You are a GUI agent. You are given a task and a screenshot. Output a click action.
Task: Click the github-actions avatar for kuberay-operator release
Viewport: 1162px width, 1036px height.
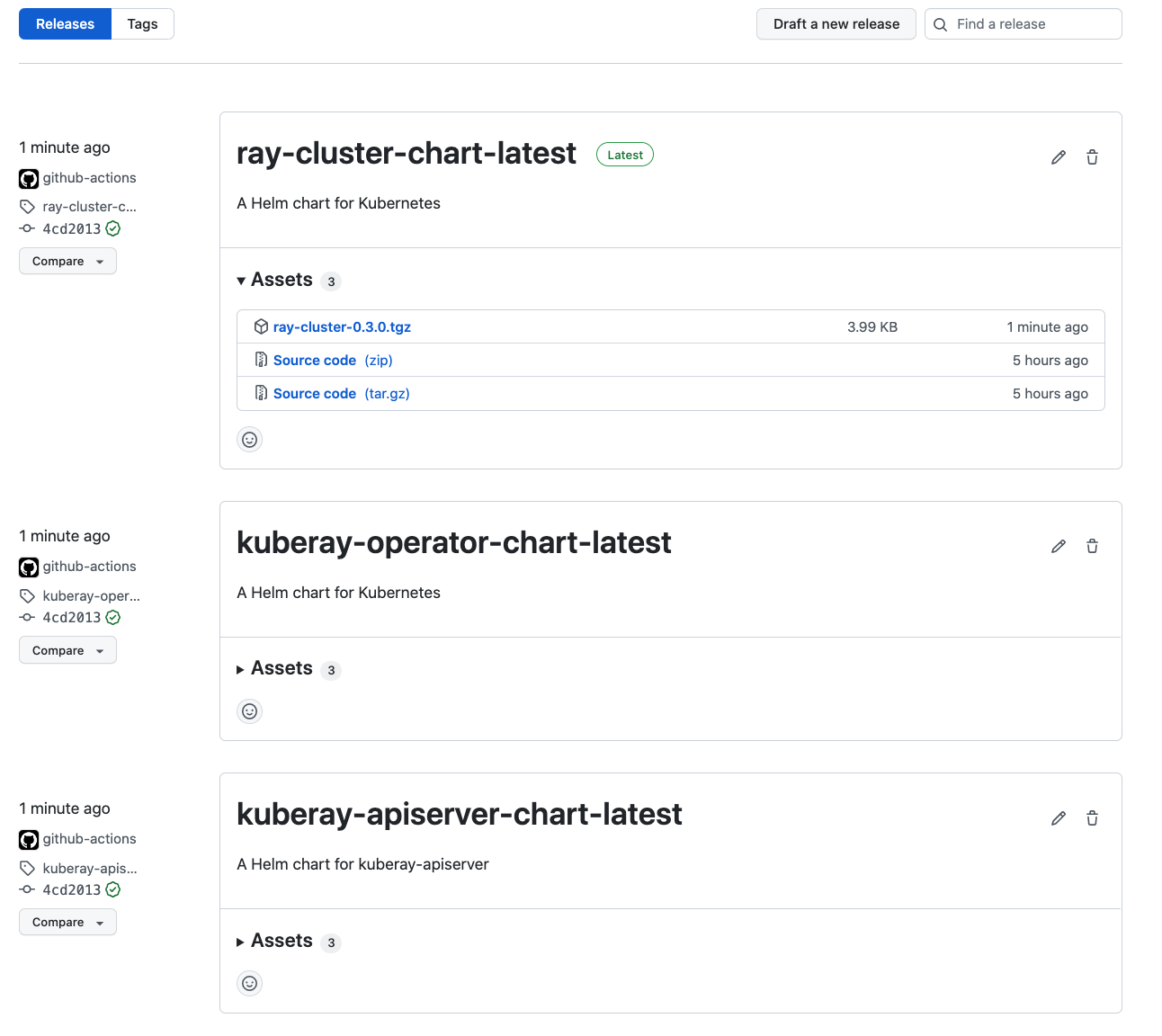(x=28, y=567)
